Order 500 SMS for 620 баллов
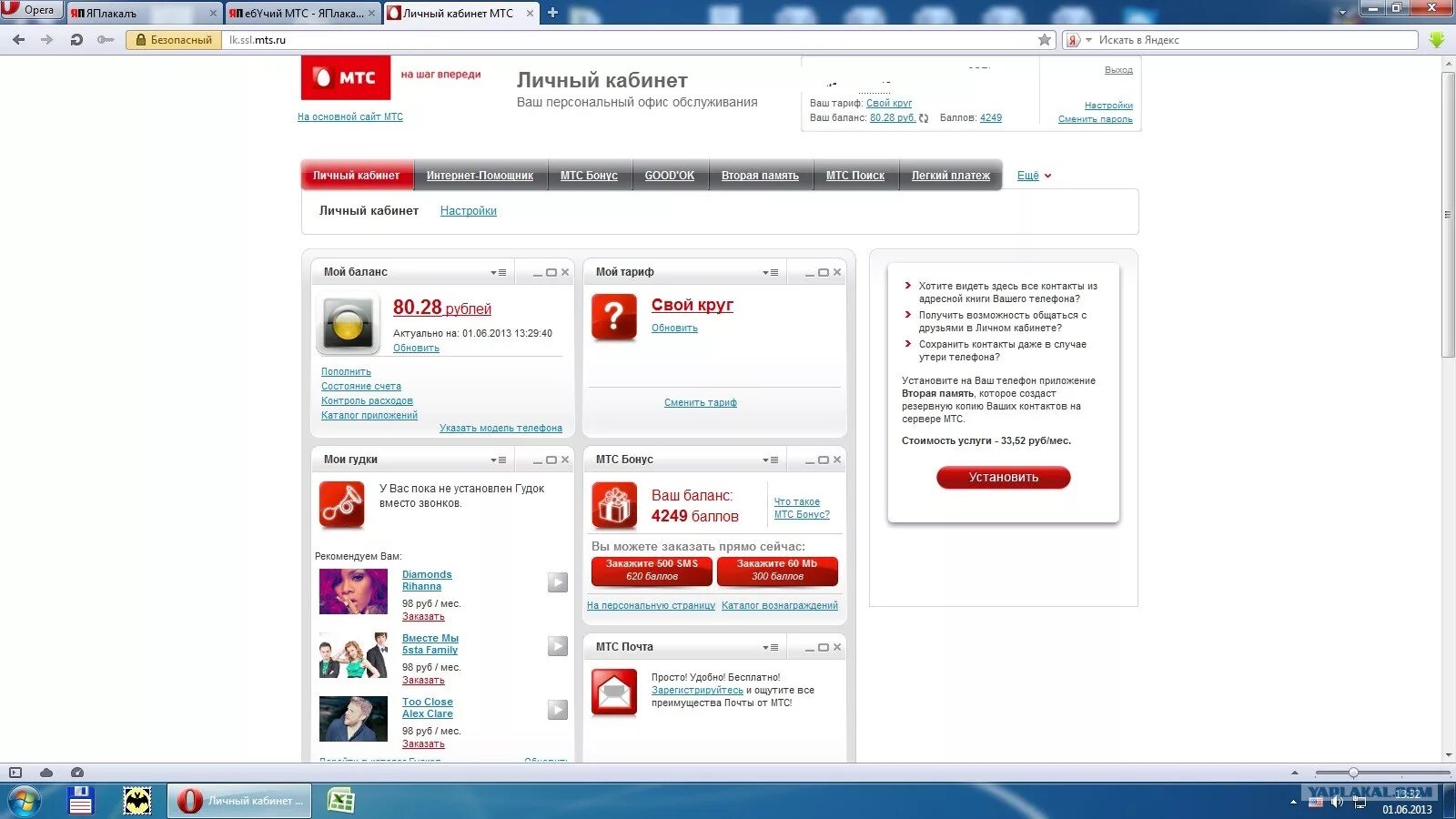Image resolution: width=1456 pixels, height=819 pixels. tap(652, 571)
